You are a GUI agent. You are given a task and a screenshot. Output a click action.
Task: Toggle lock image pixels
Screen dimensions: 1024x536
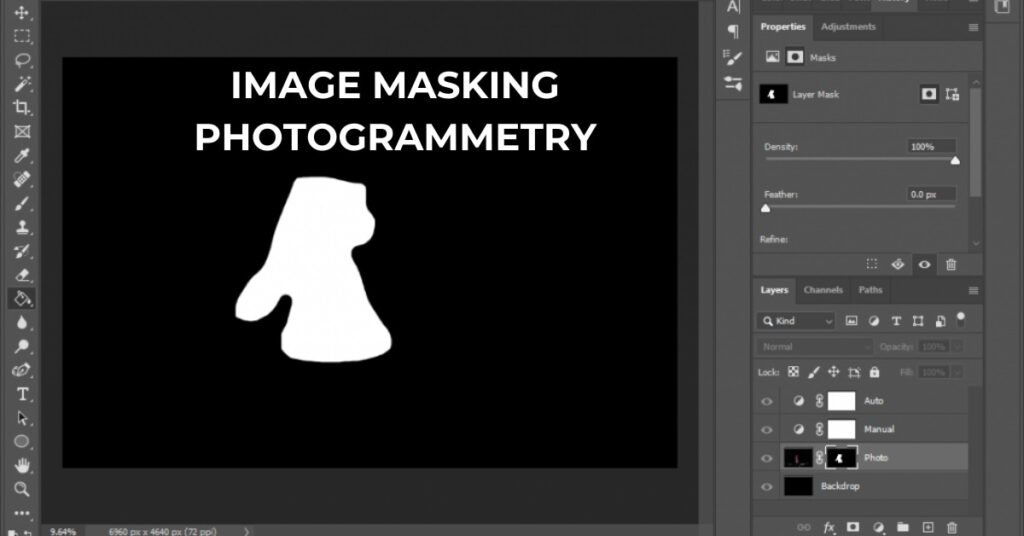[x=813, y=372]
